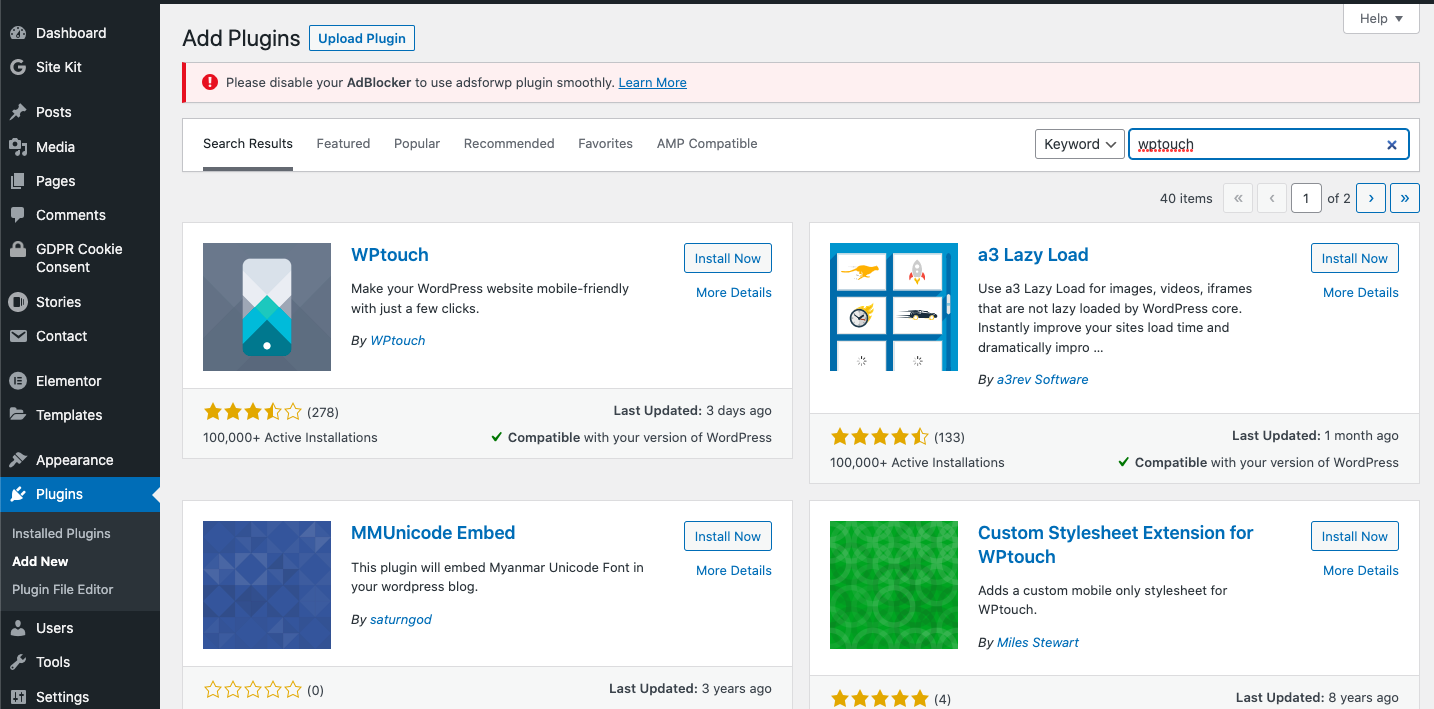Open Plugin File Editor in the submenu
This screenshot has width=1434, height=709.
pos(63,590)
